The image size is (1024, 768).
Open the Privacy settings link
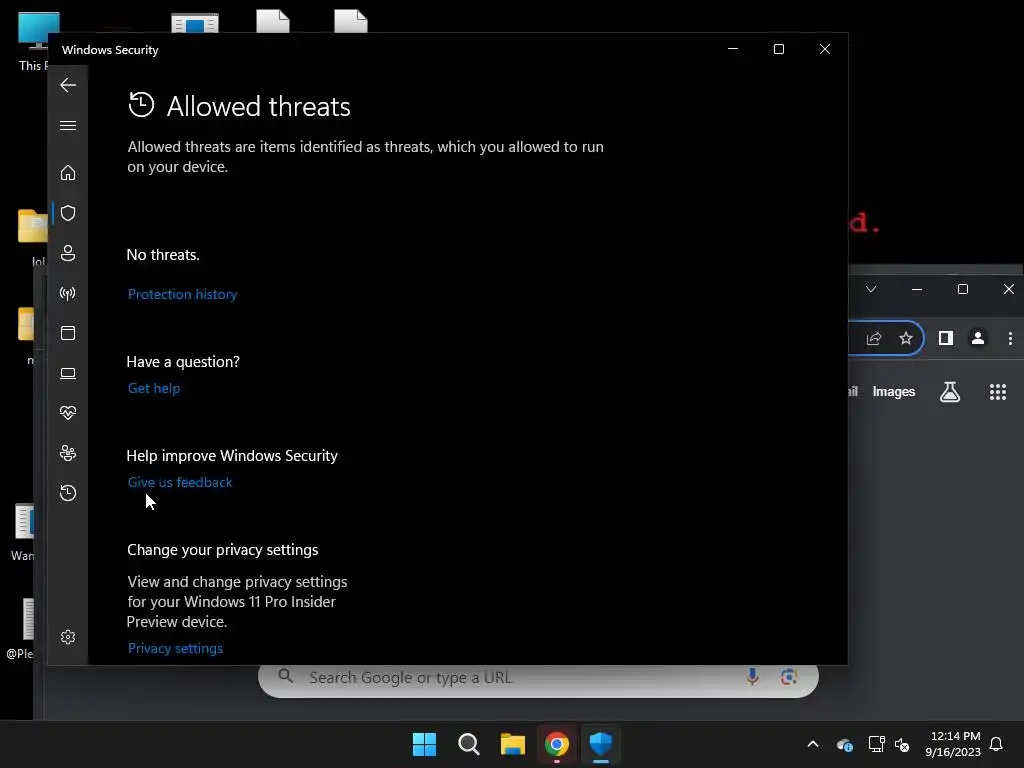175,648
